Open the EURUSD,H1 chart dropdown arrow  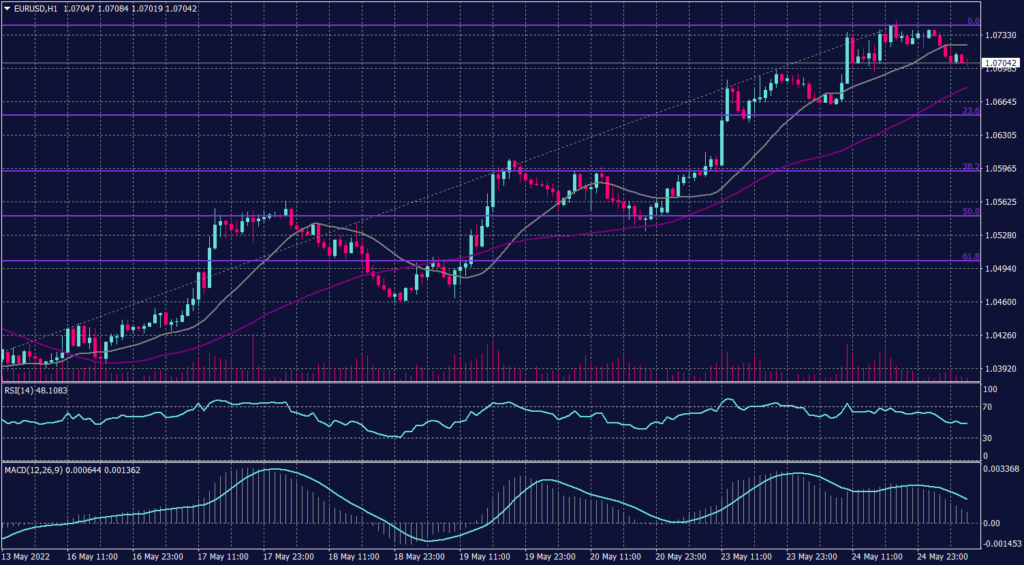coord(6,8)
